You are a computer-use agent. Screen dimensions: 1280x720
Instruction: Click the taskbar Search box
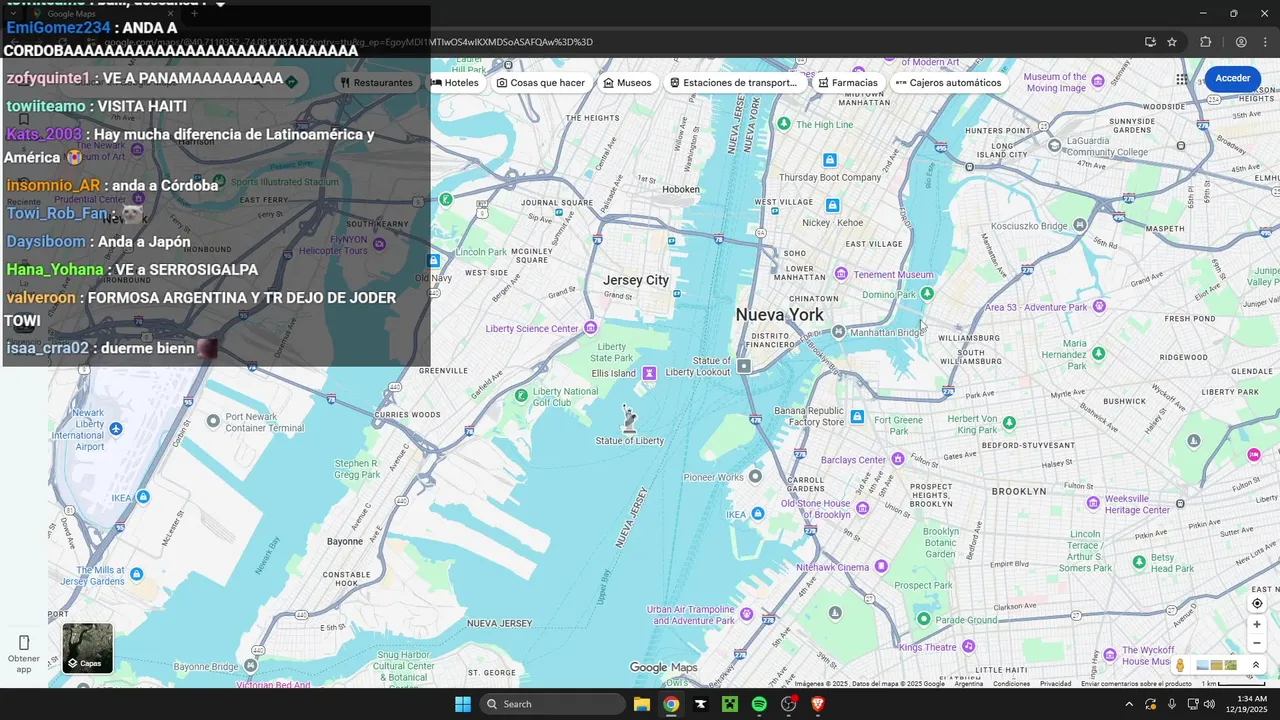[x=552, y=704]
